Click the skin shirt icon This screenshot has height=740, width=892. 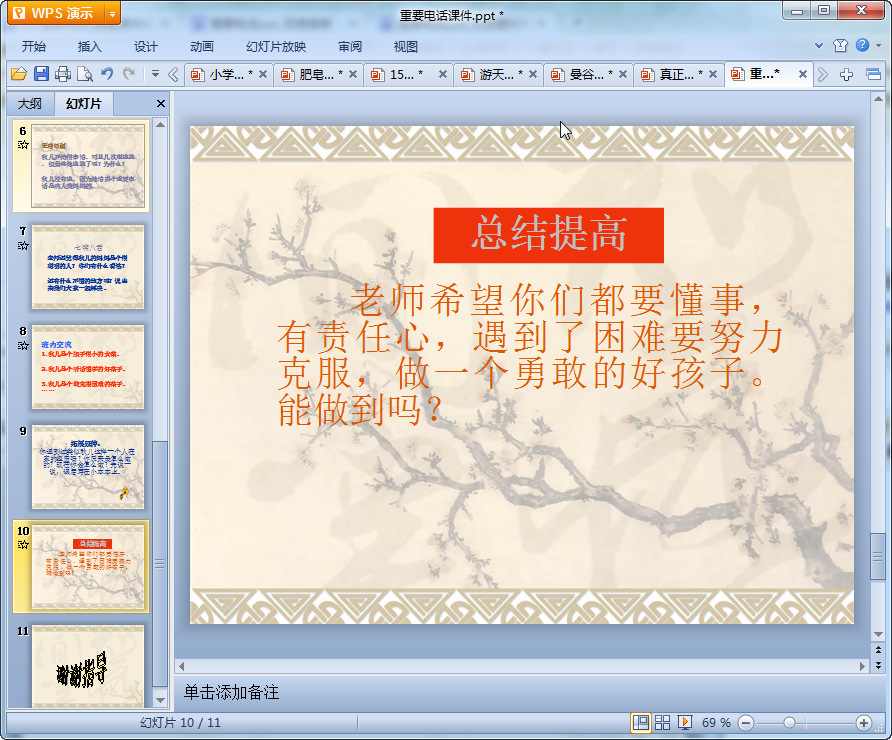click(840, 46)
